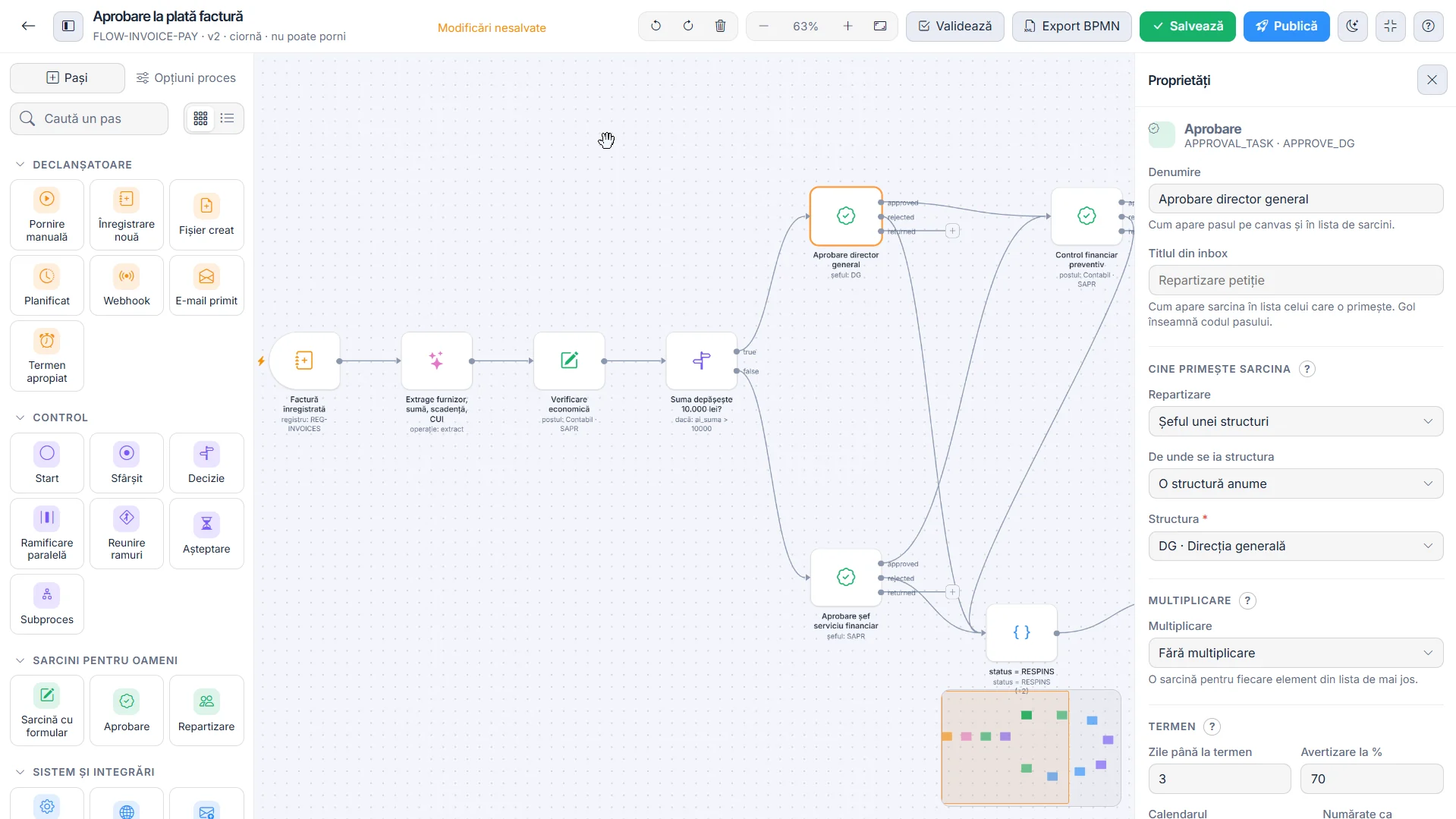The image size is (1456, 819).
Task: Pick the Decizie control step
Action: [x=206, y=463]
